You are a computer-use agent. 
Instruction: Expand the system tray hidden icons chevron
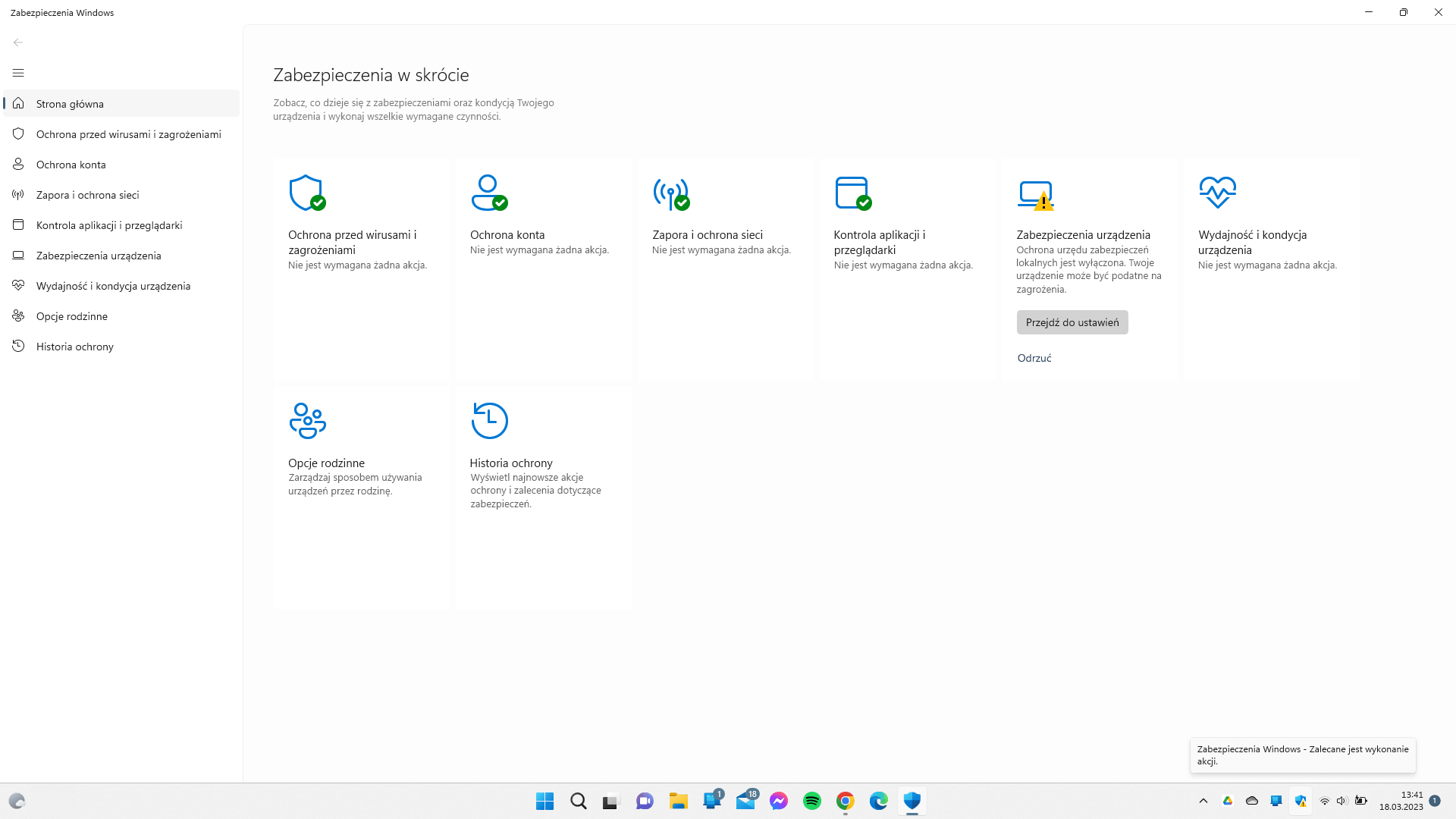(1203, 801)
